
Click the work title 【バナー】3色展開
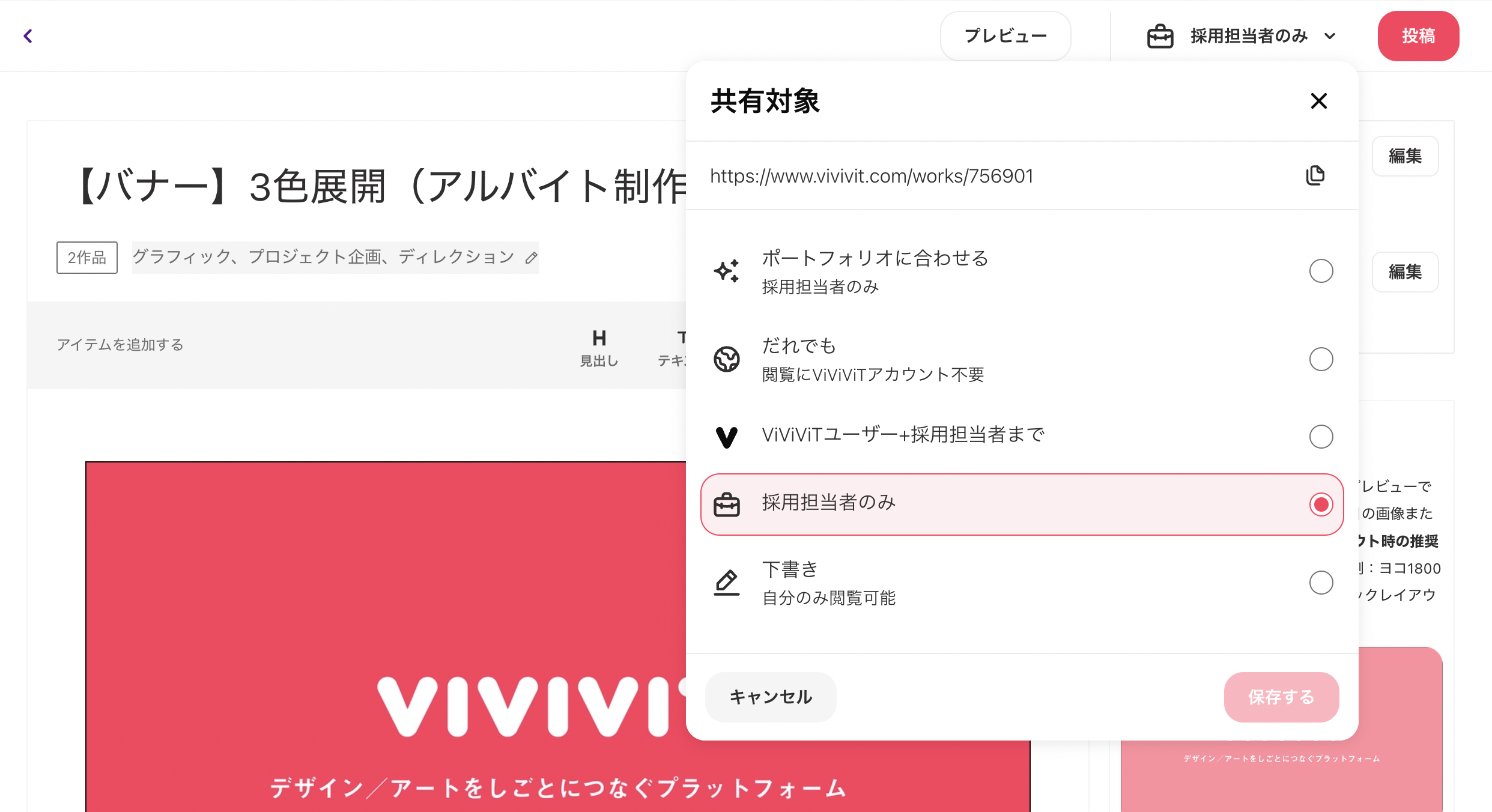[x=381, y=186]
